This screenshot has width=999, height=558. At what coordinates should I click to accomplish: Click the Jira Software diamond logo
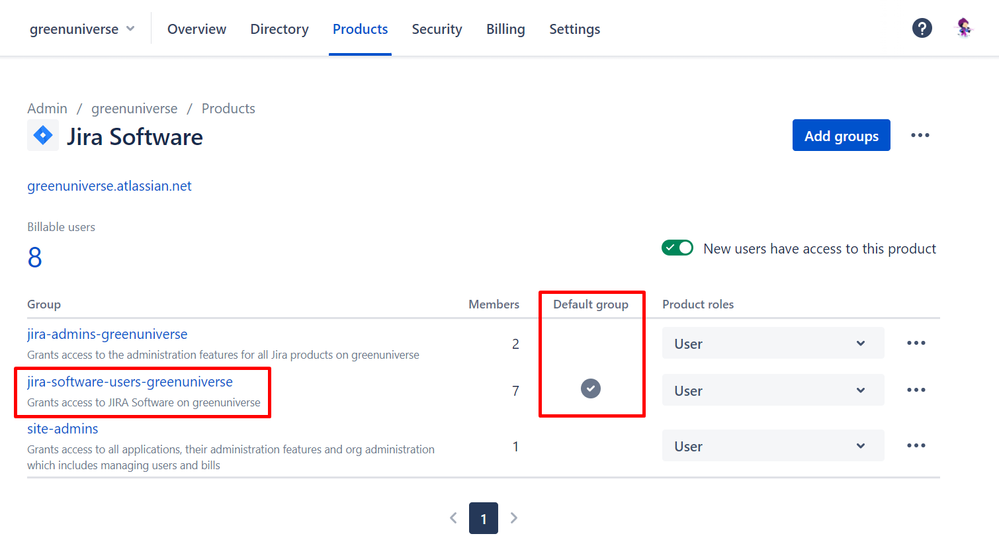click(x=43, y=135)
